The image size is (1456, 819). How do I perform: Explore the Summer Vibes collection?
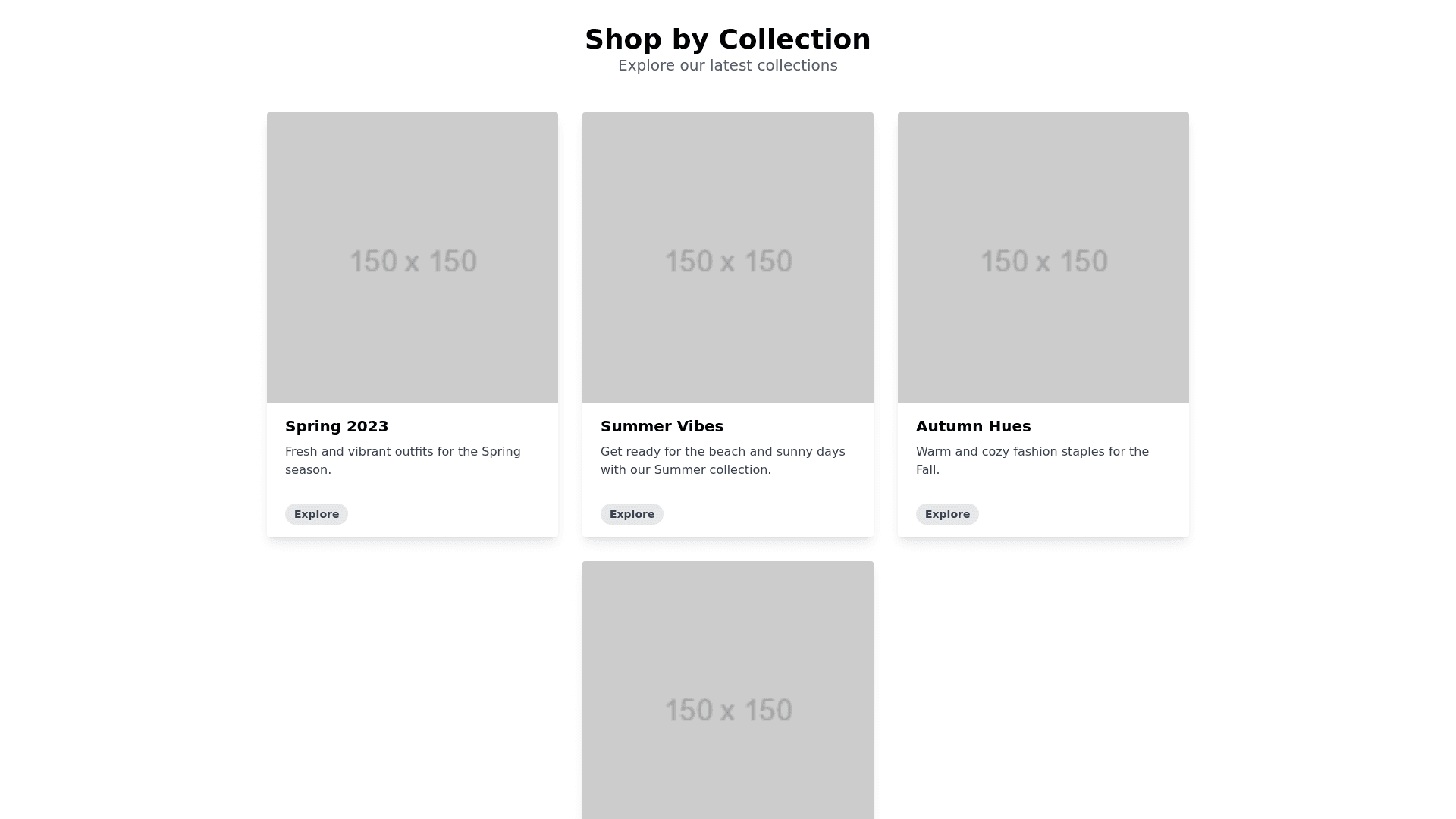tap(632, 514)
